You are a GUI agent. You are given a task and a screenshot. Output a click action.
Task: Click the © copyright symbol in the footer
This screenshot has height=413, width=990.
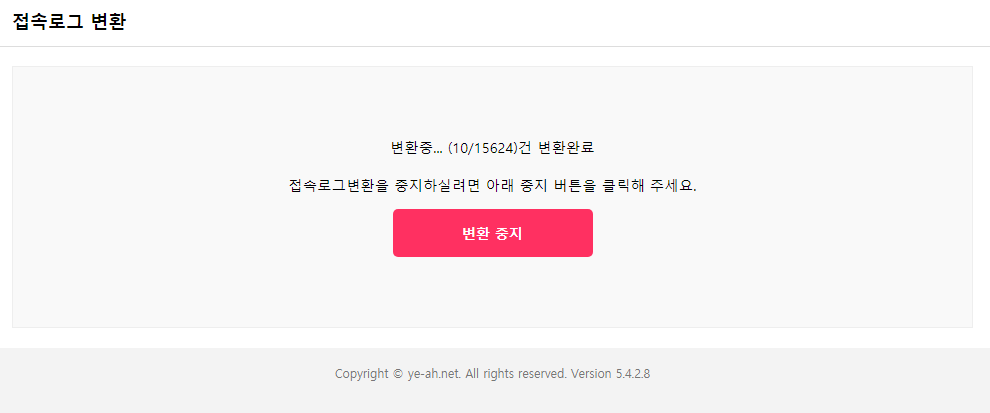tap(398, 374)
